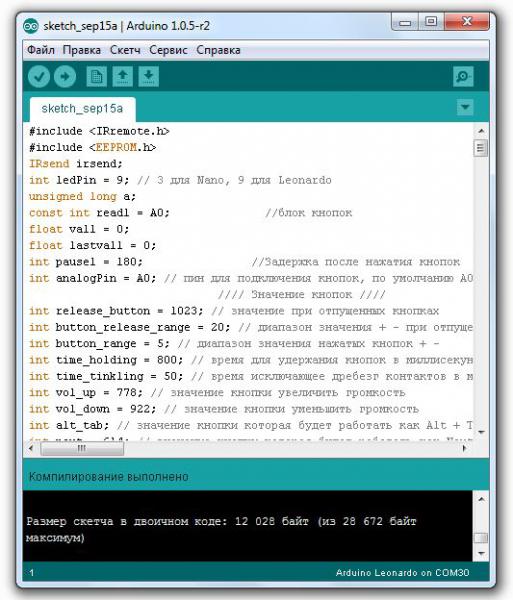513x600 pixels.
Task: Click the code 'int vol_down = 922;'
Action: pos(93,409)
